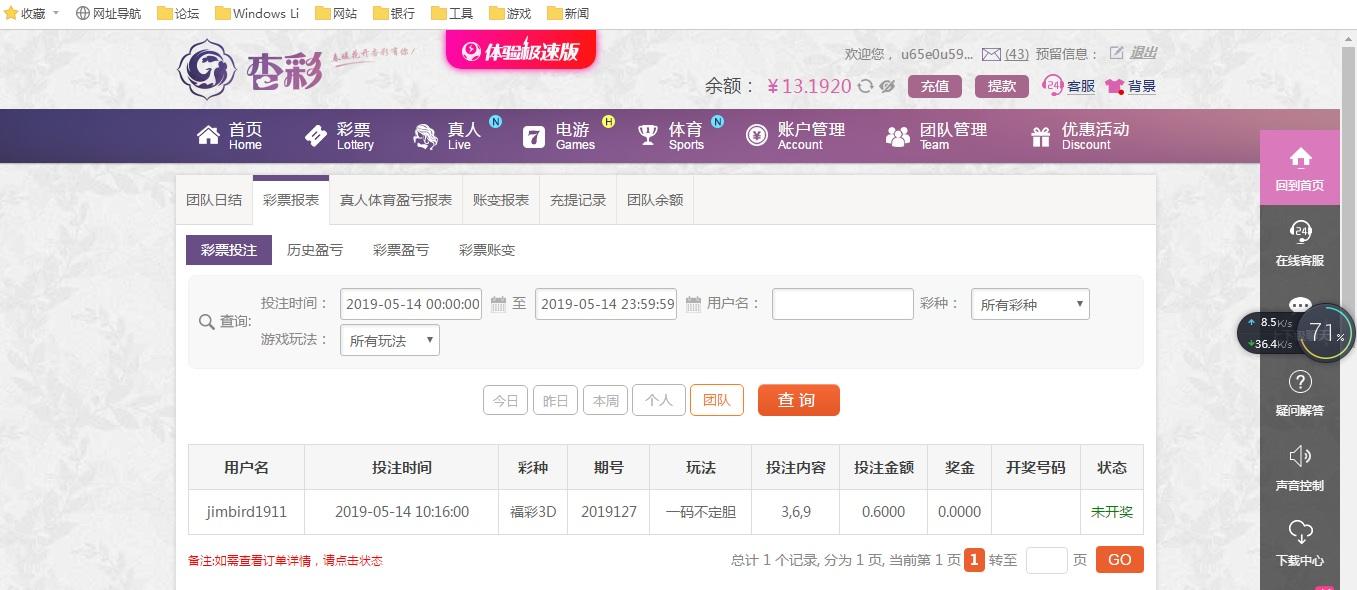Screen dimensions: 1357x590
Task: Select the 团队 scope toggle
Action: [717, 400]
